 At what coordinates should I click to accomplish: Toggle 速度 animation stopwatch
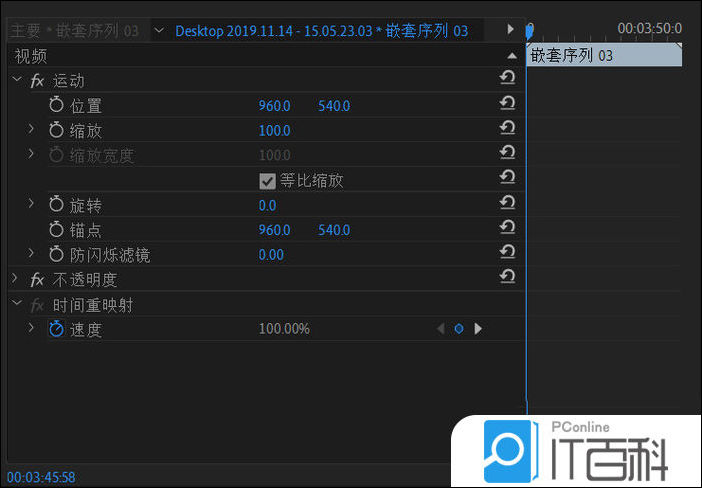tap(56, 329)
